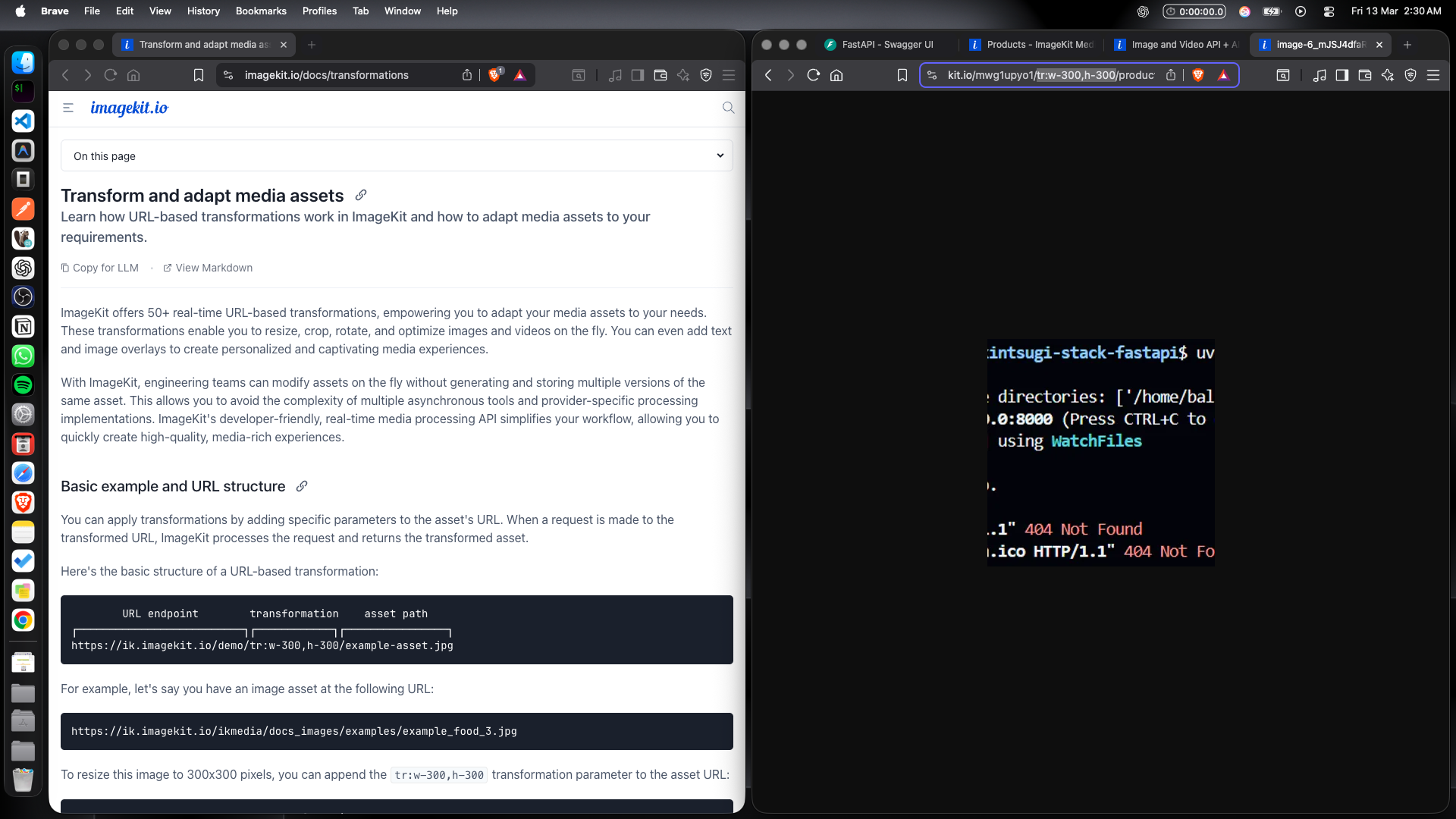Go back in the right Brave window

click(769, 75)
